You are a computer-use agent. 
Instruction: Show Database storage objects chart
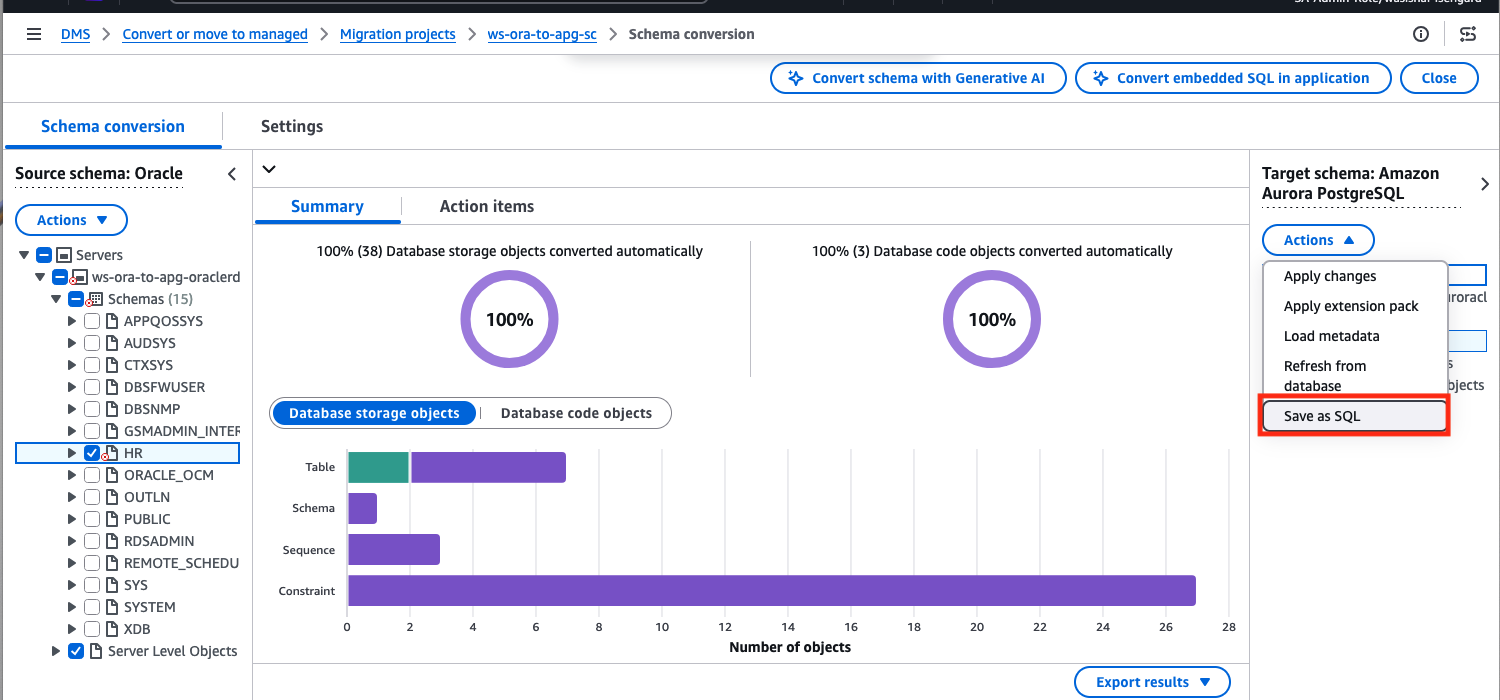[374, 413]
